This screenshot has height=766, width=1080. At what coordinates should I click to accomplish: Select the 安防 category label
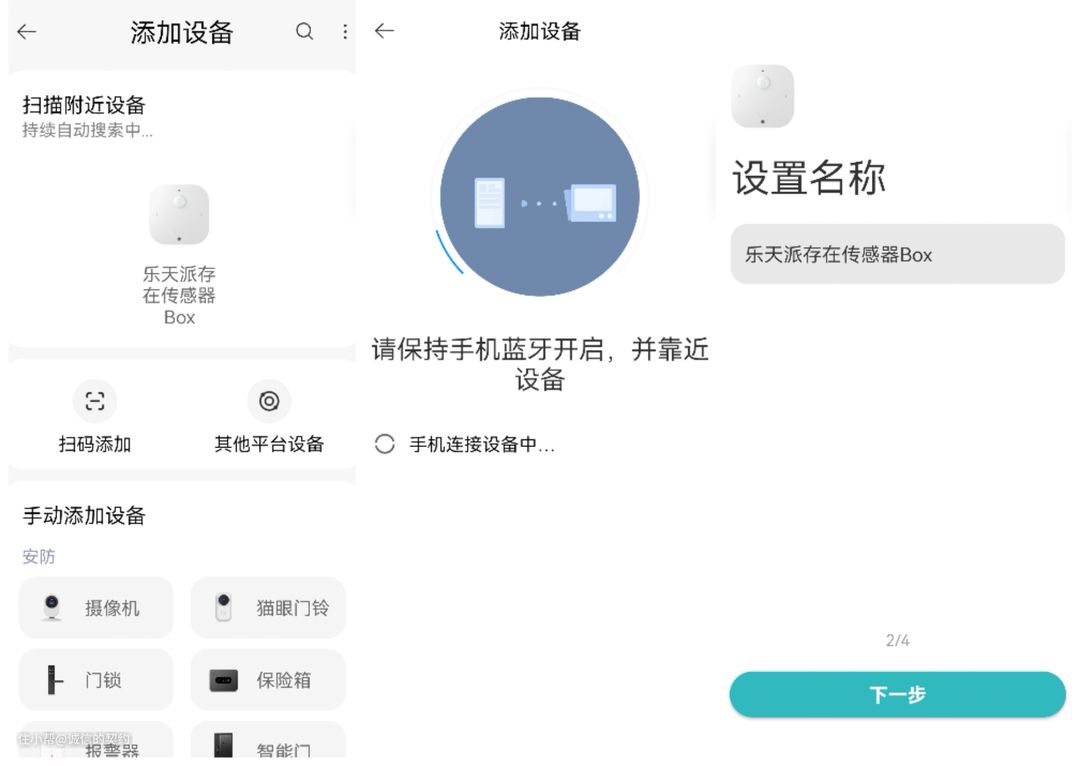pyautogui.click(x=39, y=557)
